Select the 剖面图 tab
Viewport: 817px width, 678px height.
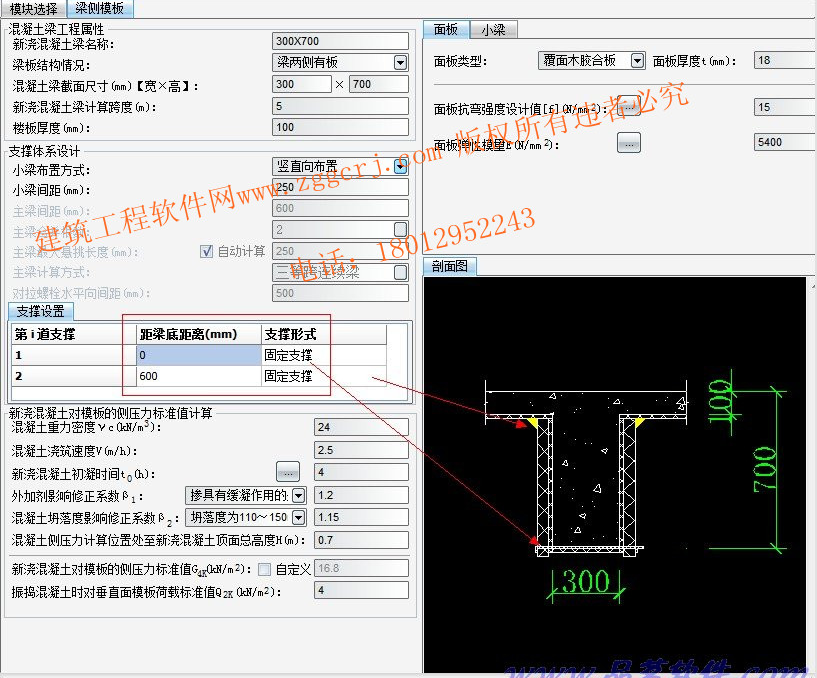pyautogui.click(x=449, y=266)
